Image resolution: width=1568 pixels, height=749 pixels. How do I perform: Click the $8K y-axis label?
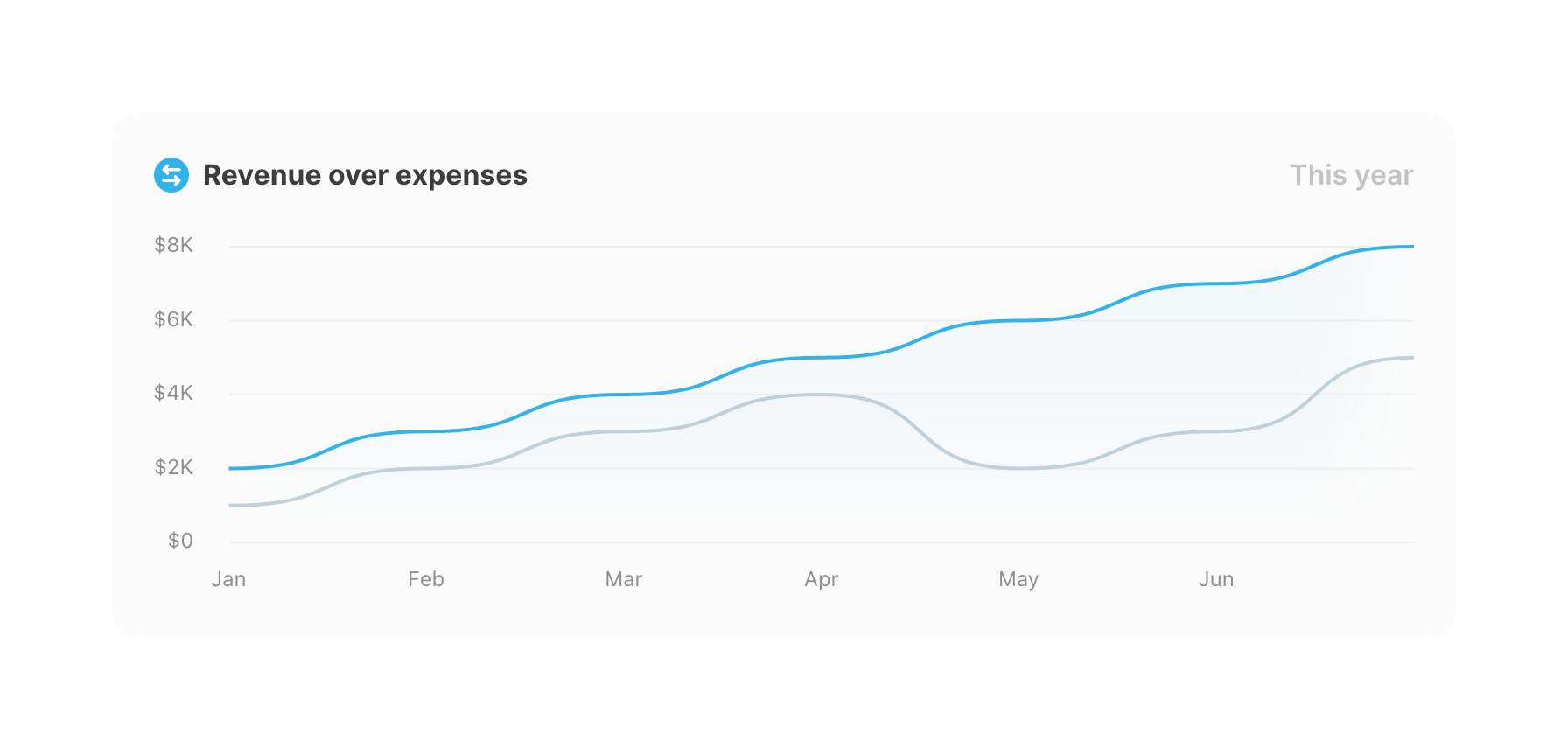point(173,245)
